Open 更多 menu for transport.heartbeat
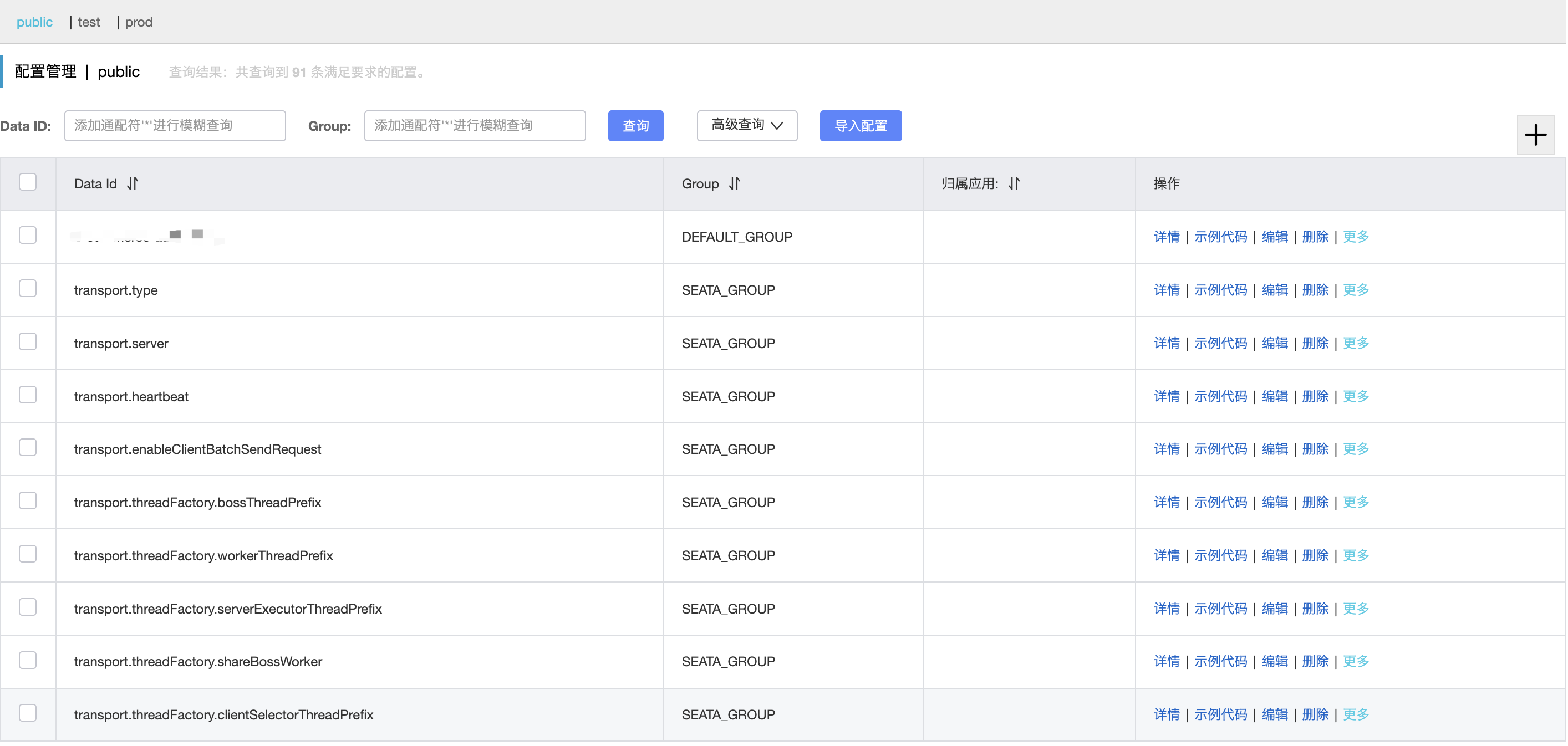1568x746 pixels. pyautogui.click(x=1355, y=396)
